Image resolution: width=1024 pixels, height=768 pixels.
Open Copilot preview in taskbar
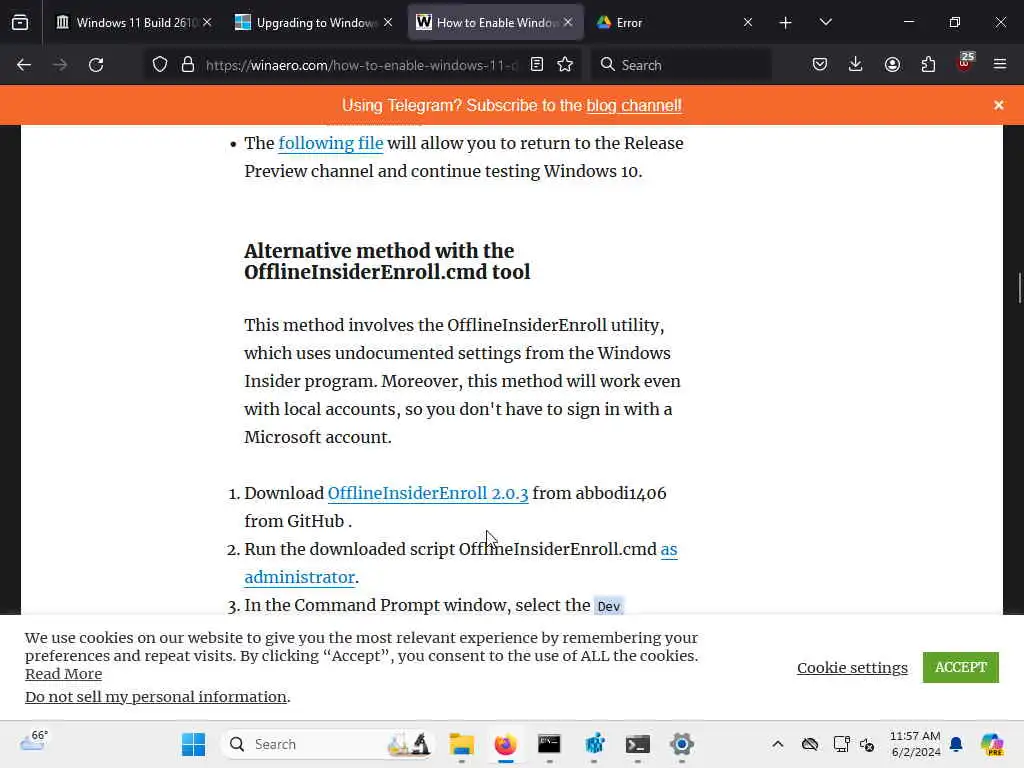click(x=992, y=744)
